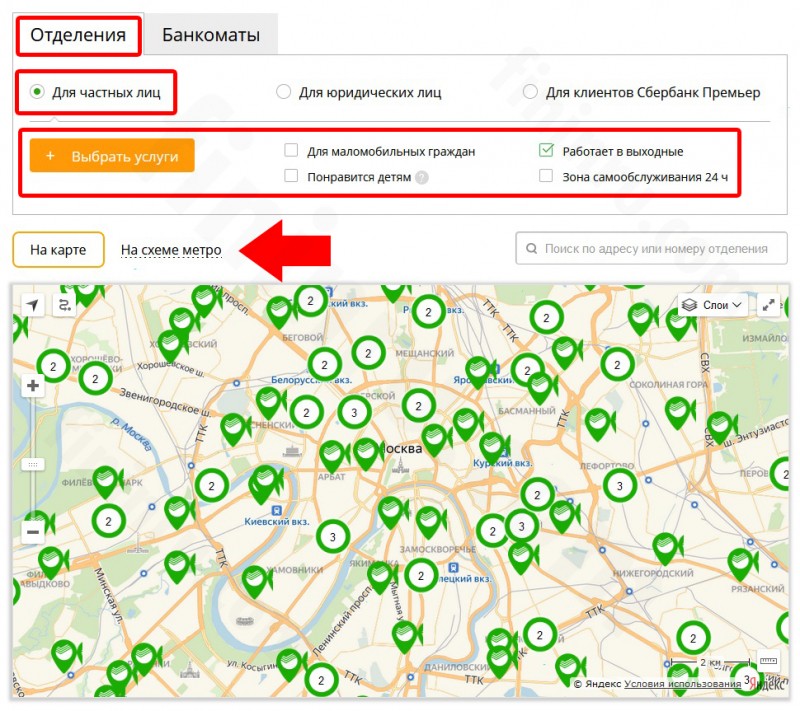
Task: Focus the address or branch number search field
Action: click(651, 248)
